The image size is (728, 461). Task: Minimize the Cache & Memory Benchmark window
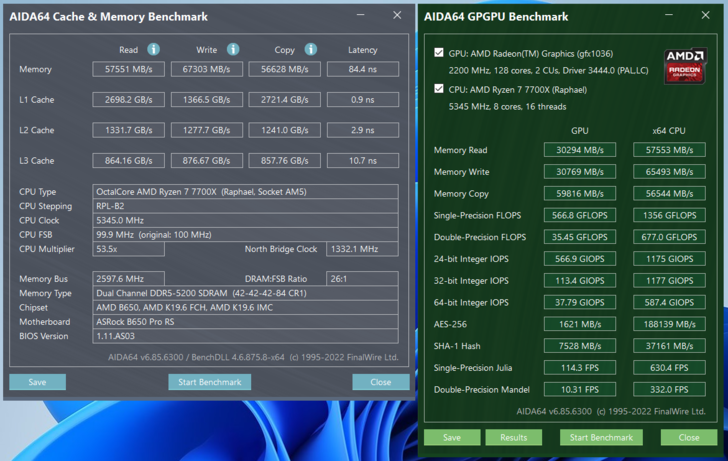click(361, 16)
